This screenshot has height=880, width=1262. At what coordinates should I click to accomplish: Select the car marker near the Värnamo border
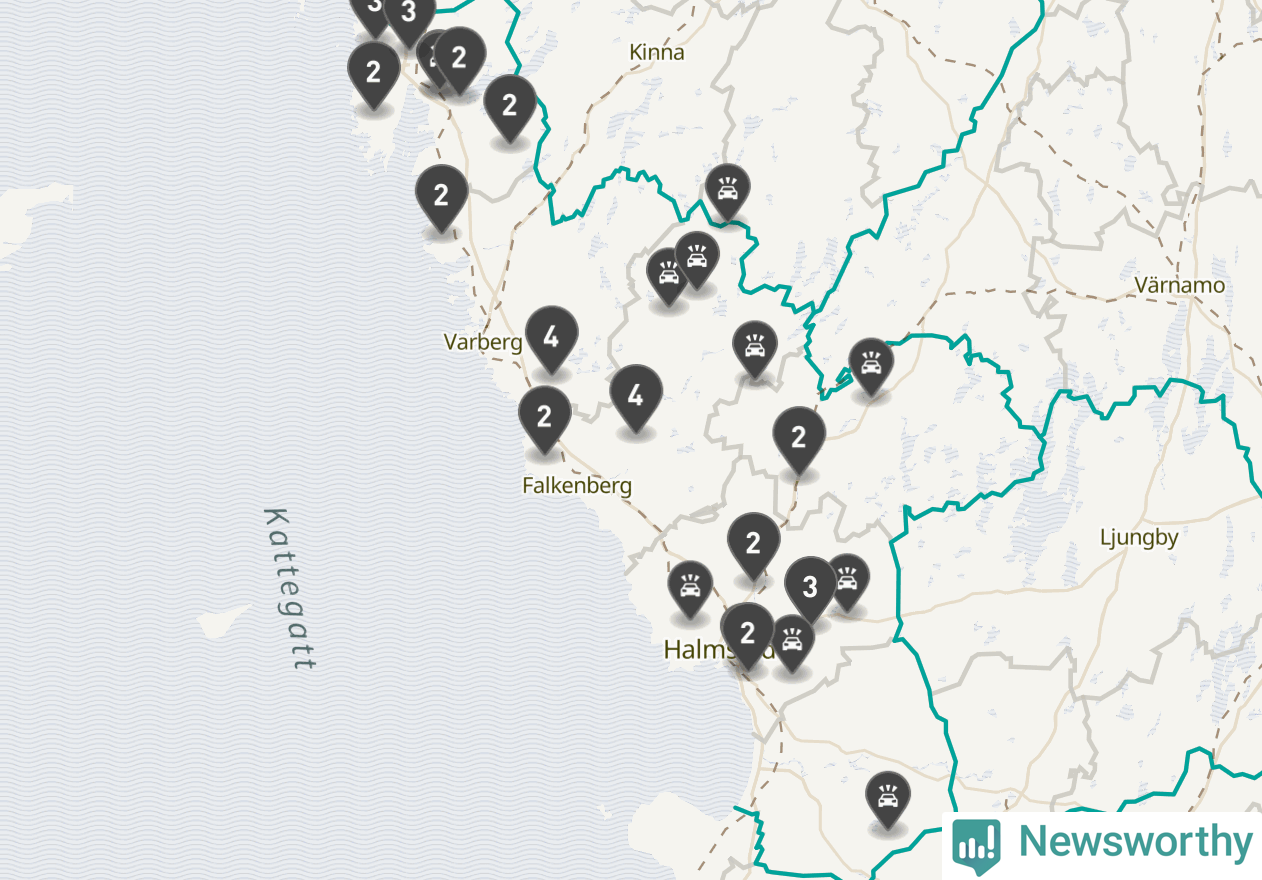(x=871, y=366)
